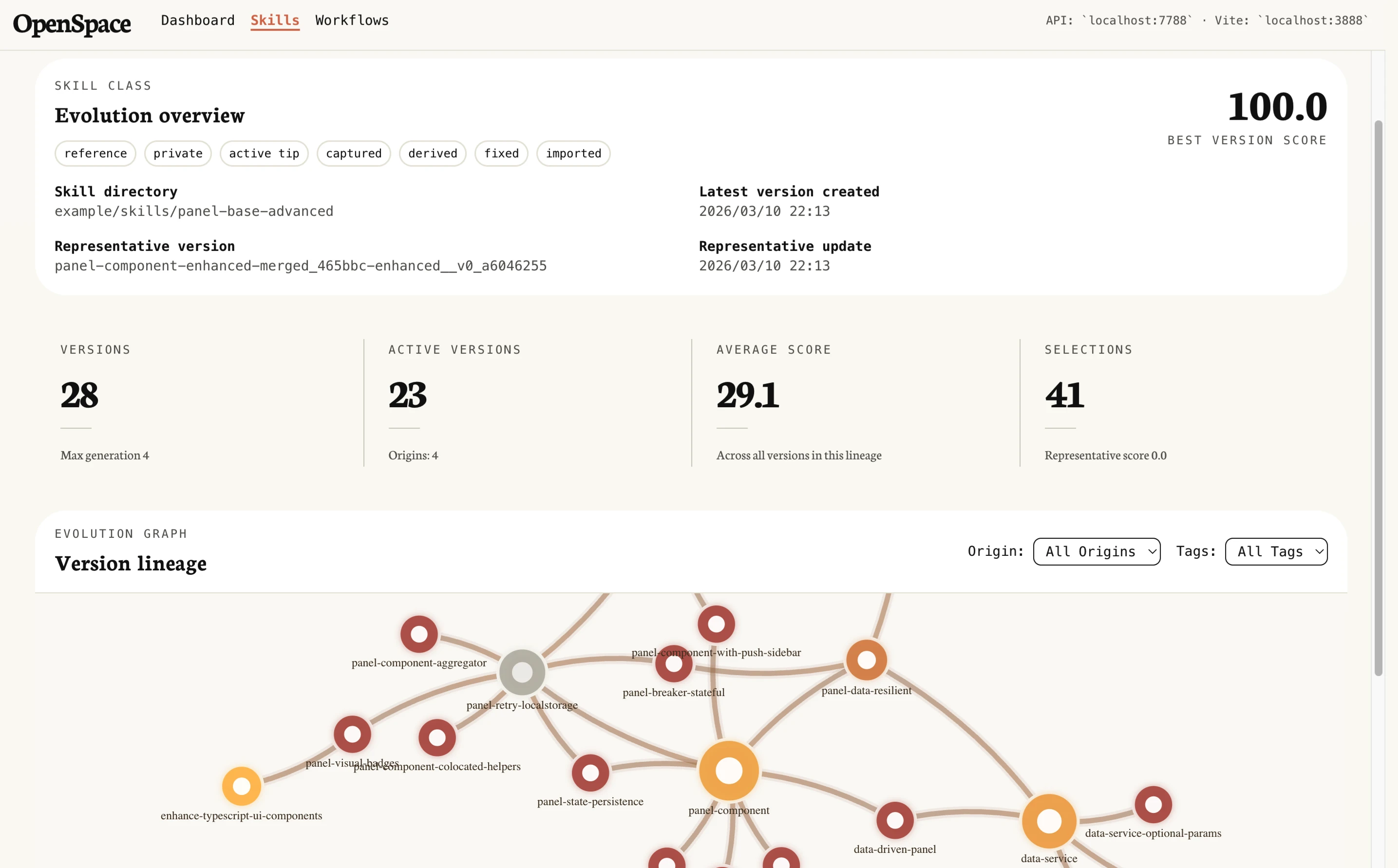Screen dimensions: 1398x868
Task: Click the Active Versions count 23
Action: point(408,395)
